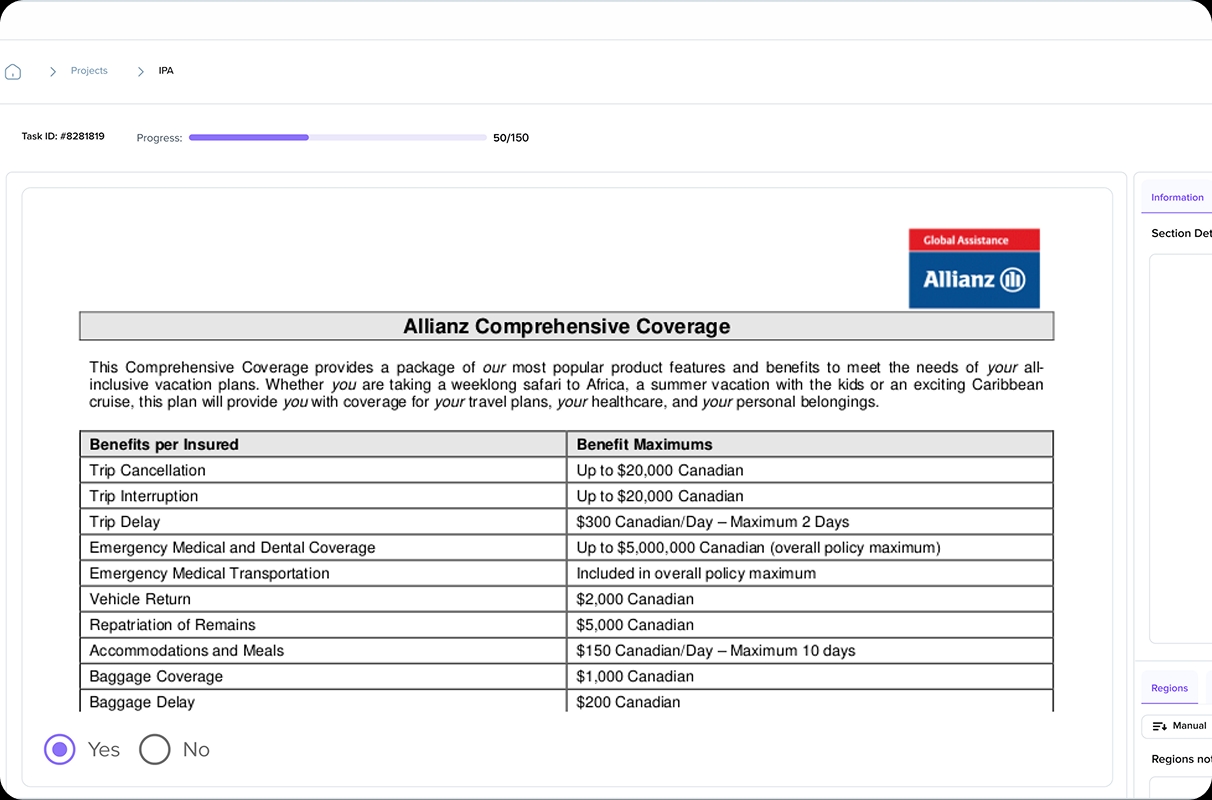Switch to the Information tab
This screenshot has width=1212, height=800.
1176,197
